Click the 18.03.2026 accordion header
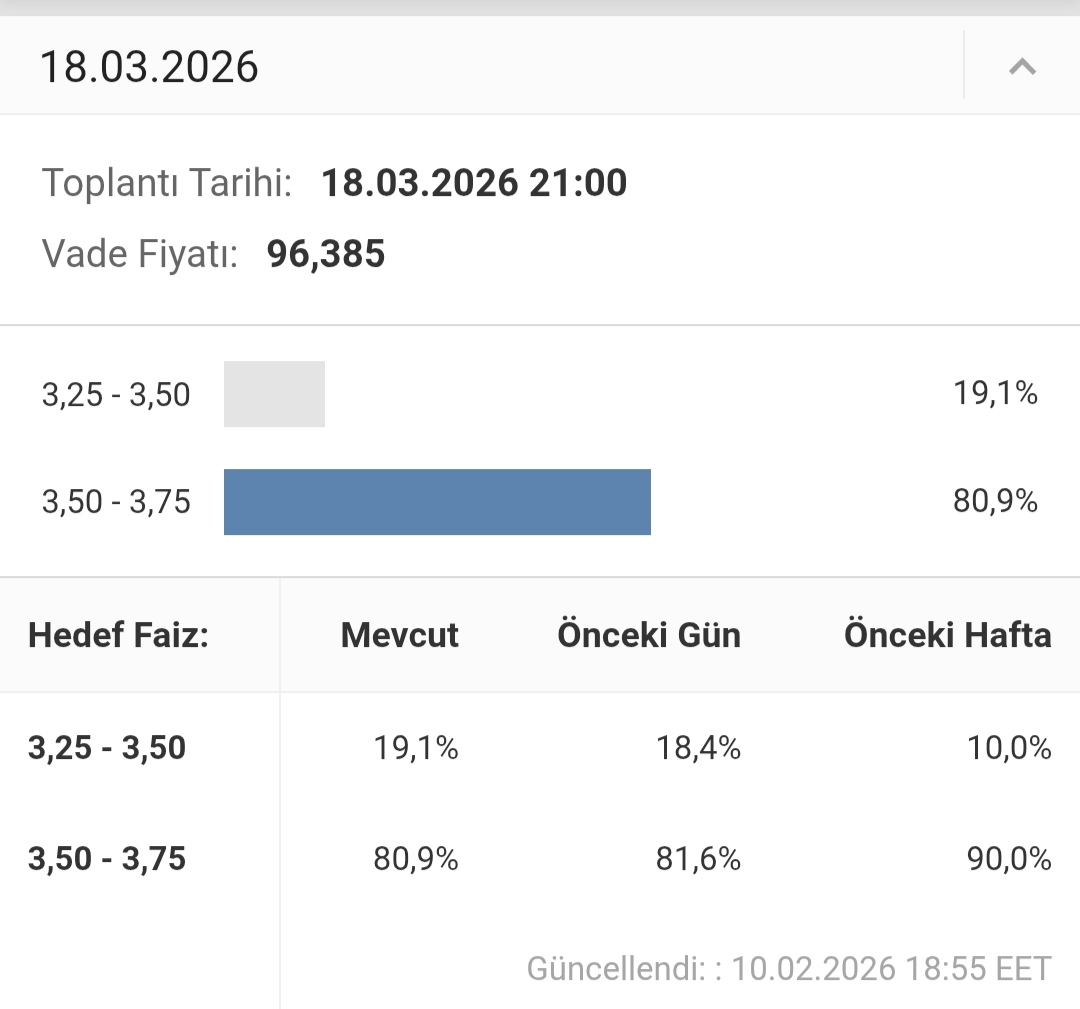Viewport: 1080px width, 1009px height. click(x=150, y=67)
